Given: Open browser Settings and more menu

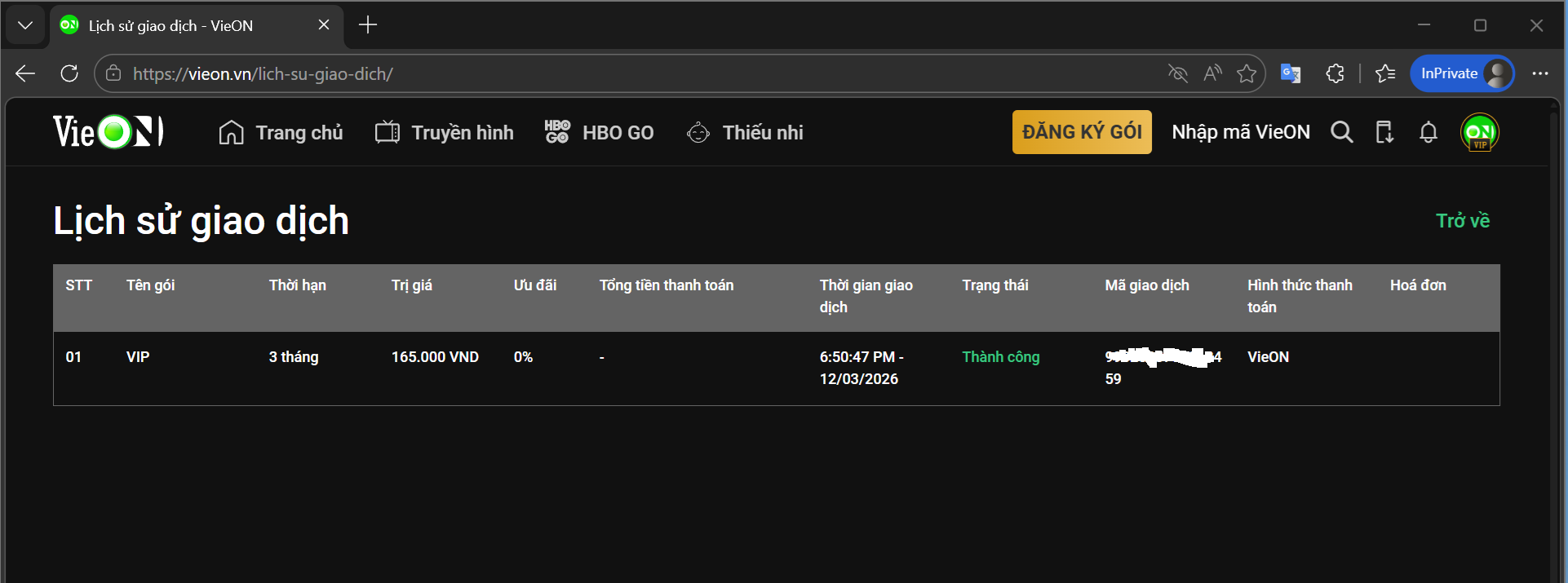Looking at the screenshot, I should pyautogui.click(x=1540, y=73).
